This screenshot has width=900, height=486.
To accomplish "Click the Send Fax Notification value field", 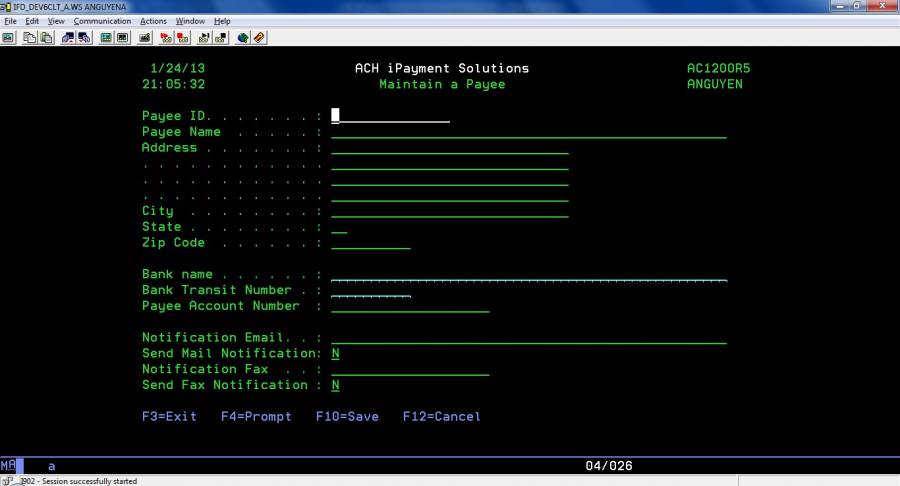I will 336,385.
